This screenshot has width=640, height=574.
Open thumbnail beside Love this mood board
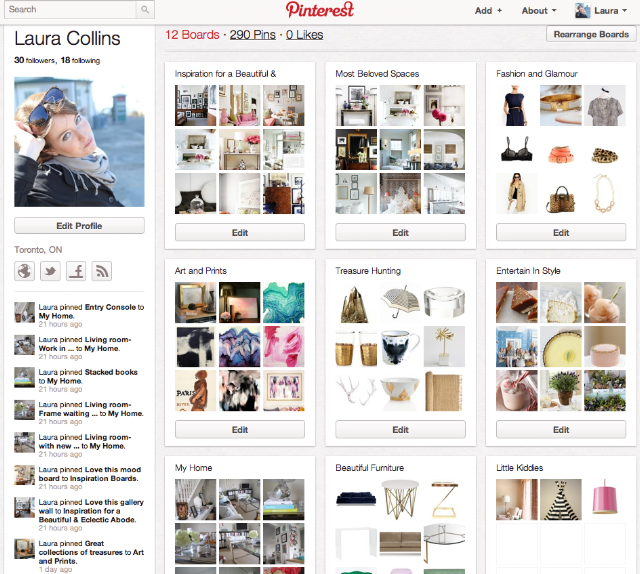point(24,475)
